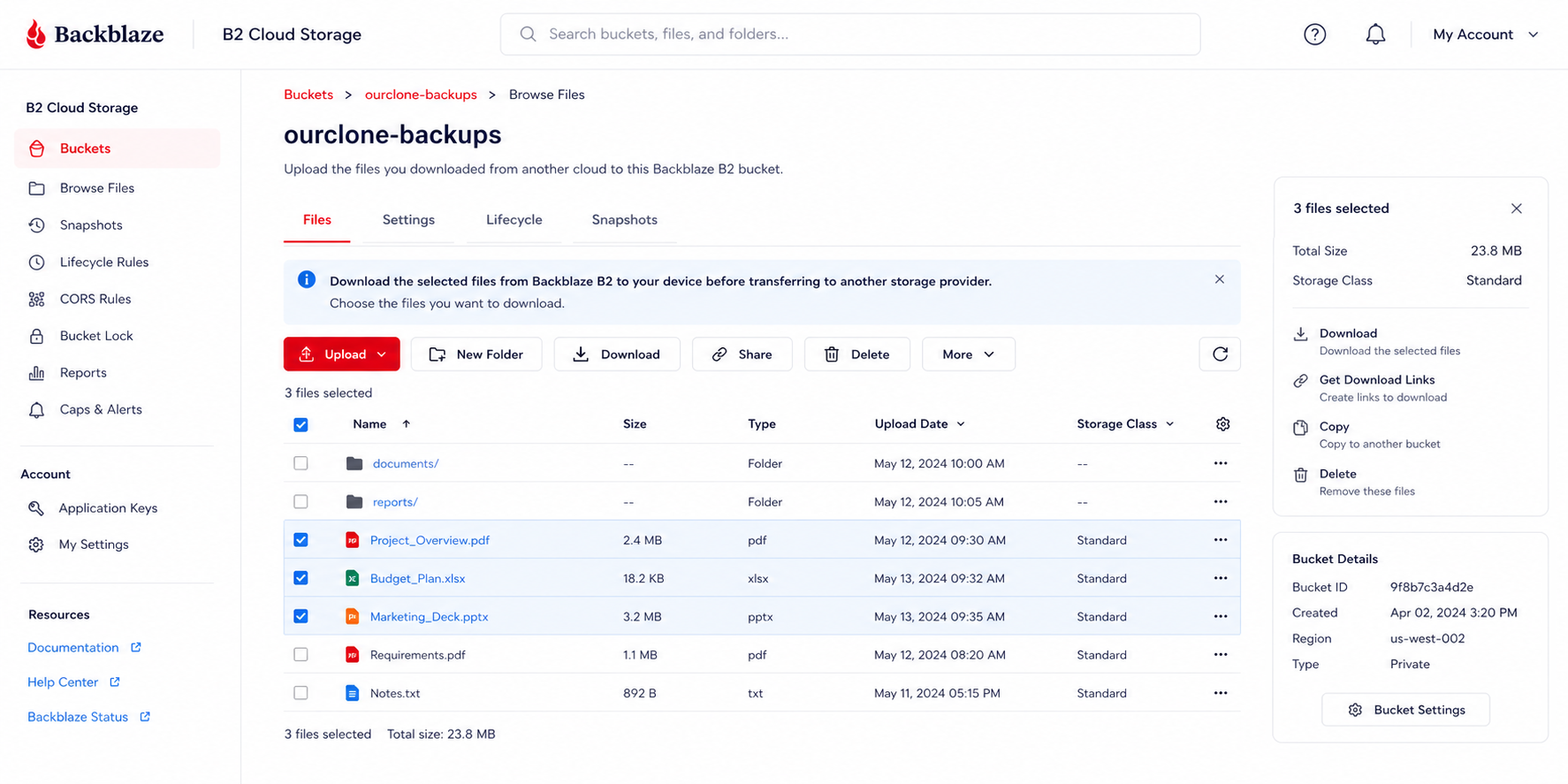This screenshot has width=1568, height=784.
Task: Click the toolbar Delete button
Action: (857, 354)
